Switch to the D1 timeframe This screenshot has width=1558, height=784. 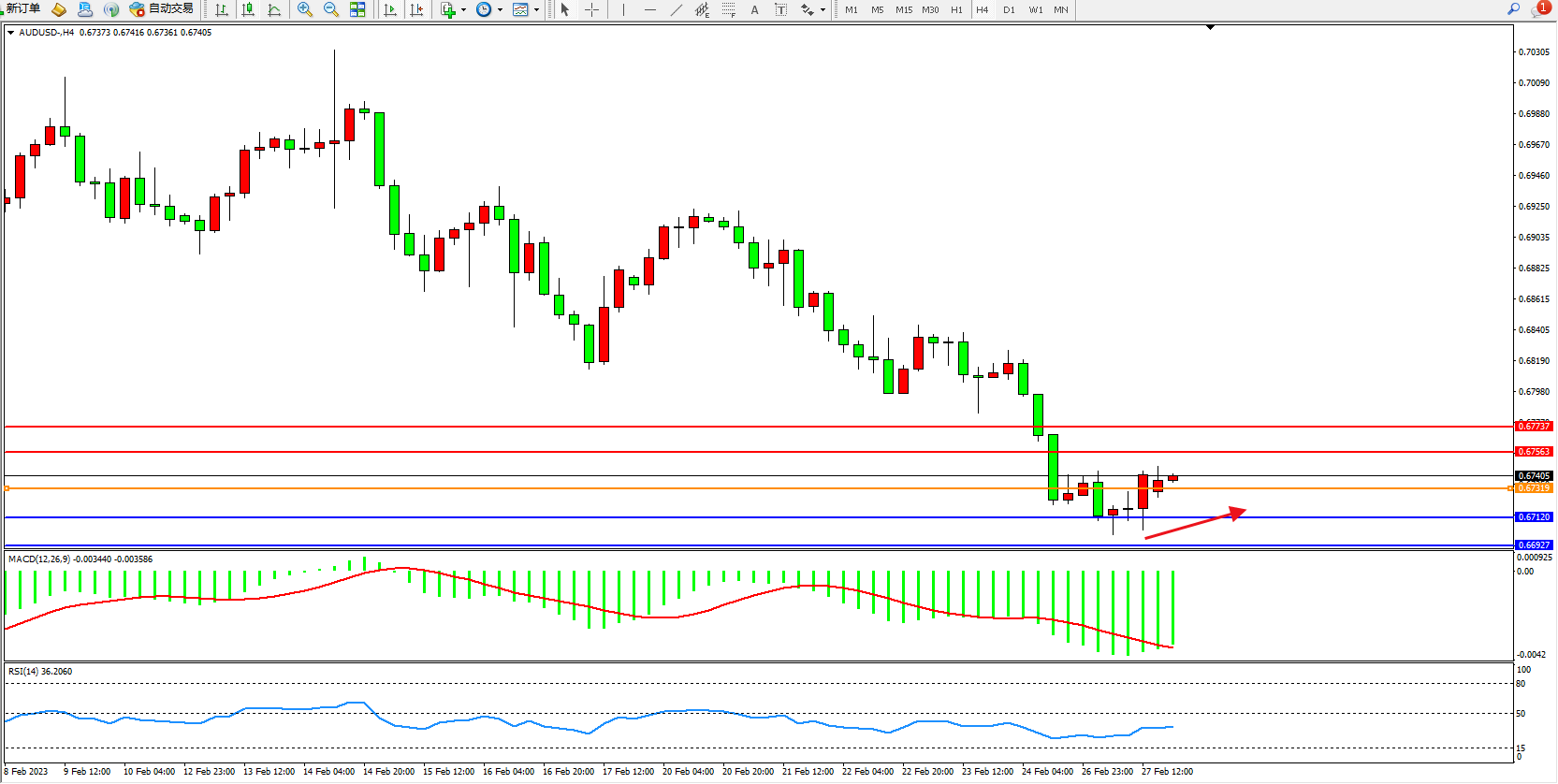click(x=1009, y=10)
